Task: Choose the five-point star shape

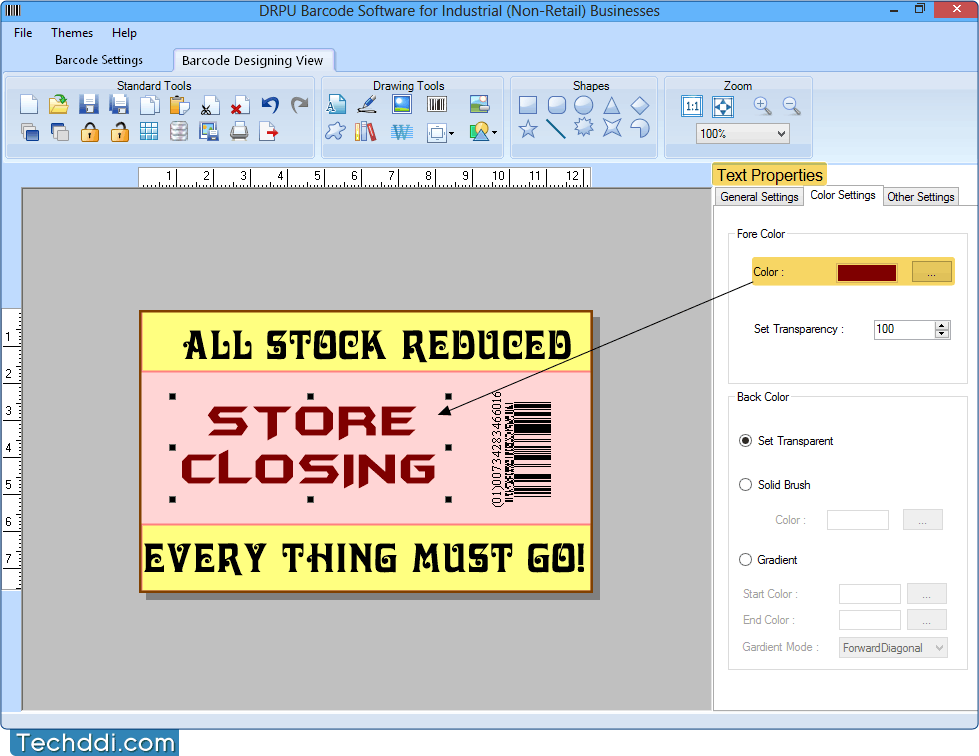Action: [528, 129]
